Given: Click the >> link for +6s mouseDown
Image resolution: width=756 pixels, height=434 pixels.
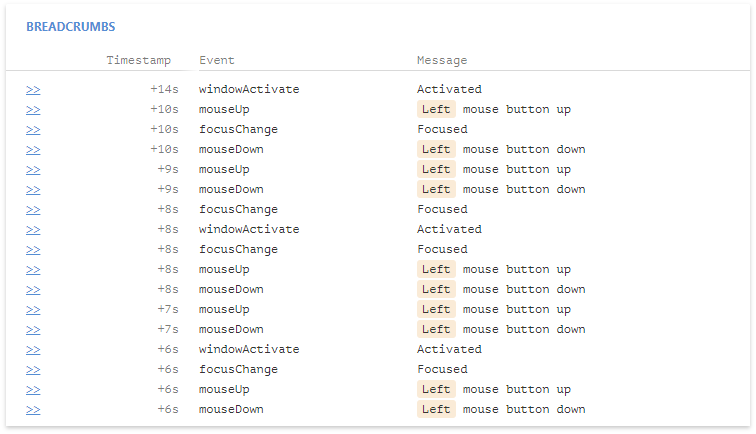Looking at the screenshot, I should (33, 410).
